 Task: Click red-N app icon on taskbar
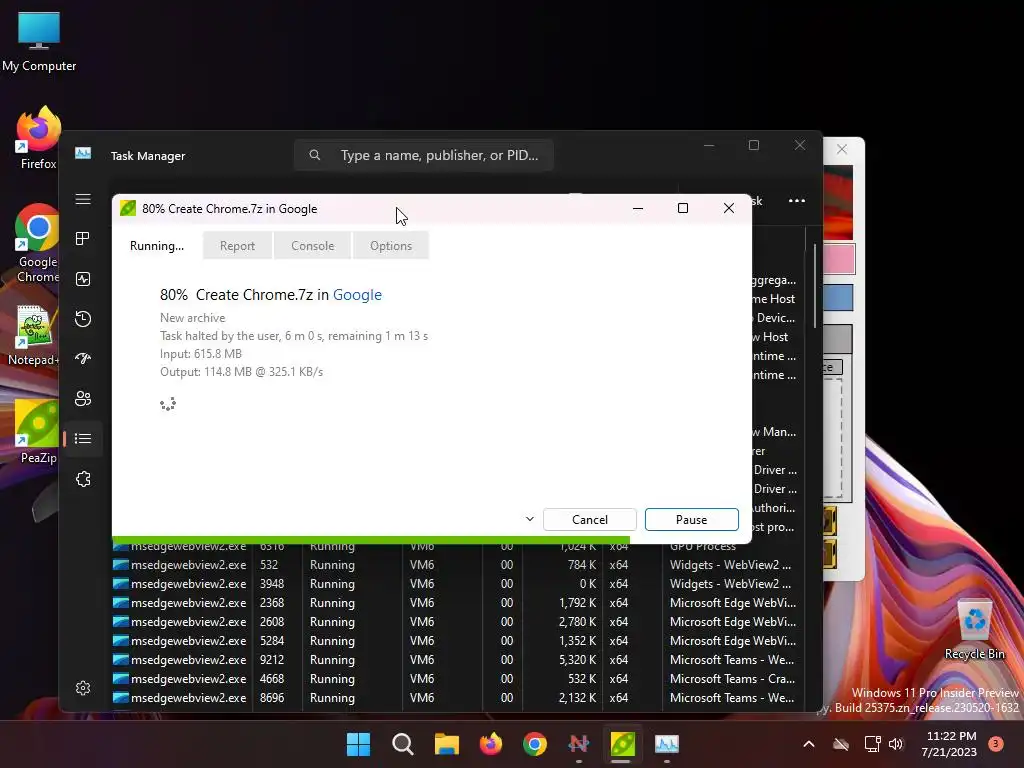click(579, 744)
